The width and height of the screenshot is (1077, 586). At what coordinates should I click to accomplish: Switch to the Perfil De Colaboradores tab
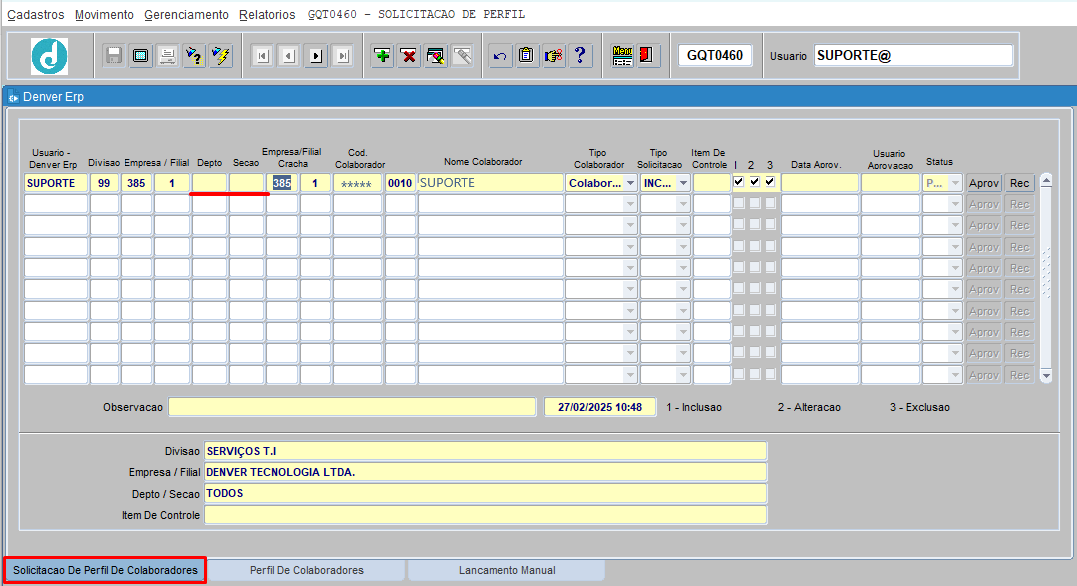pyautogui.click(x=306, y=570)
